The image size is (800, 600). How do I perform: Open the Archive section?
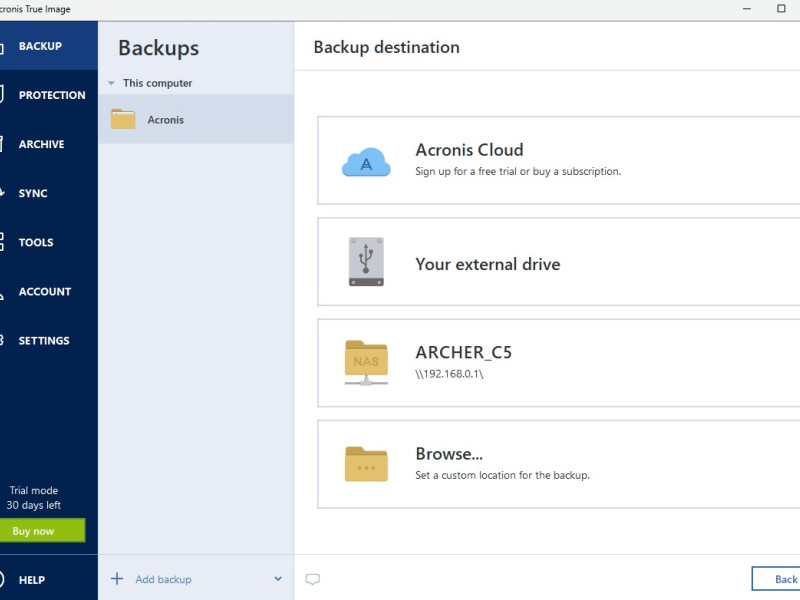pyautogui.click(x=48, y=144)
